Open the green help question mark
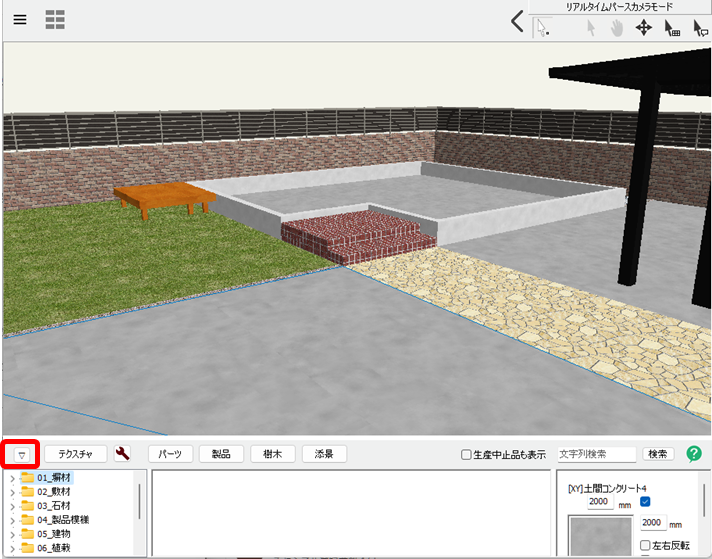 click(x=694, y=454)
